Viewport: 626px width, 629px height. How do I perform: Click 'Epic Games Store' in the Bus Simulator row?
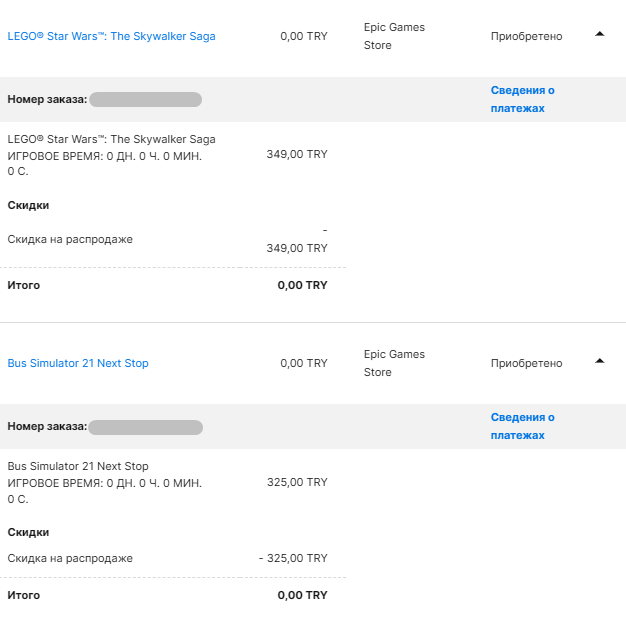pos(394,363)
